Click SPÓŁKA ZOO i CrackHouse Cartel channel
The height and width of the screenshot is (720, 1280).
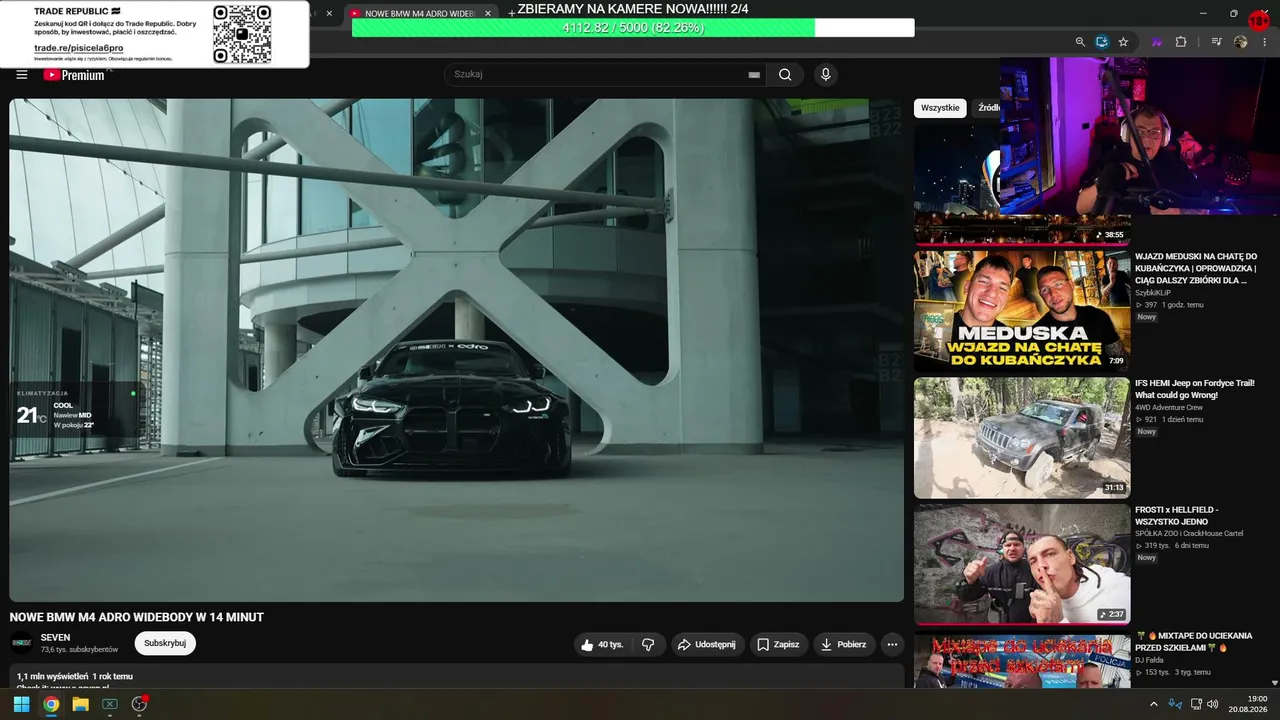pos(1189,534)
